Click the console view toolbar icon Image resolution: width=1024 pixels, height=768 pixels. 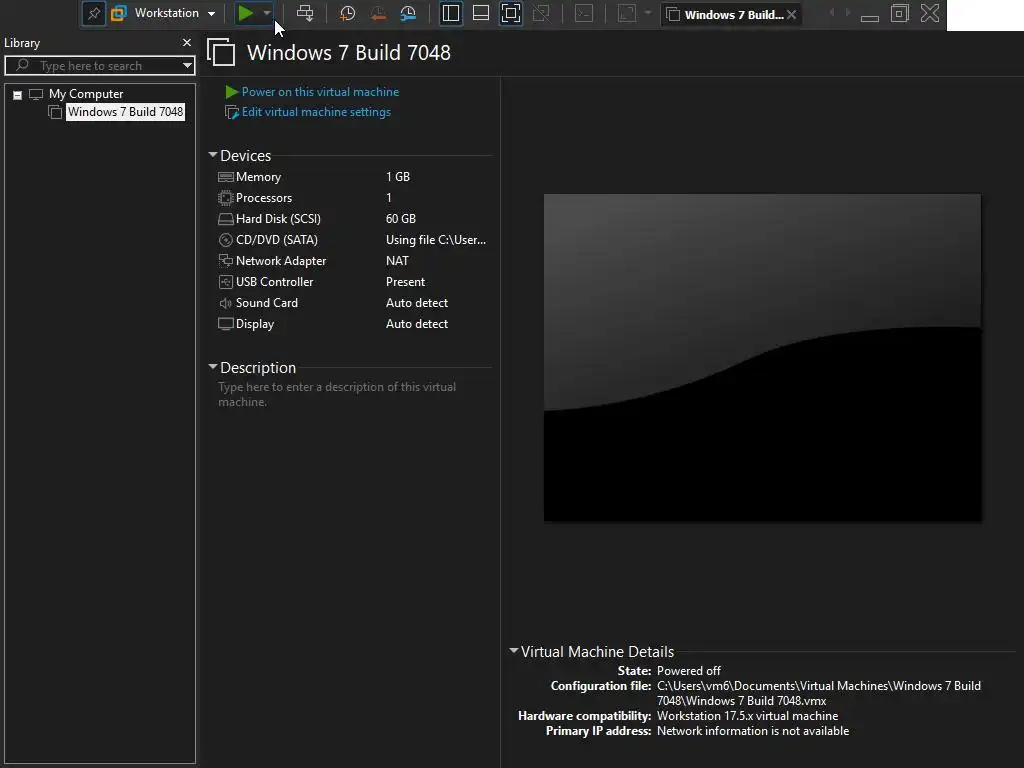[584, 13]
